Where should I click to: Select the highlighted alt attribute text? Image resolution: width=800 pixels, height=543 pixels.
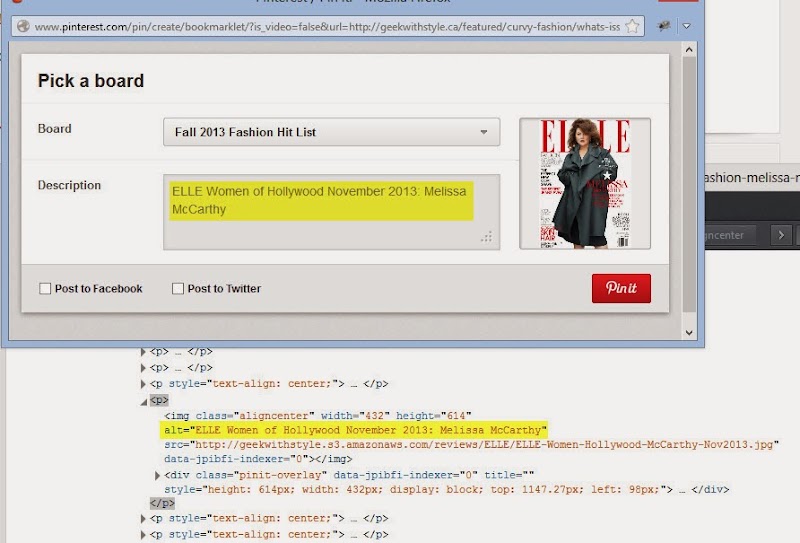(355, 430)
